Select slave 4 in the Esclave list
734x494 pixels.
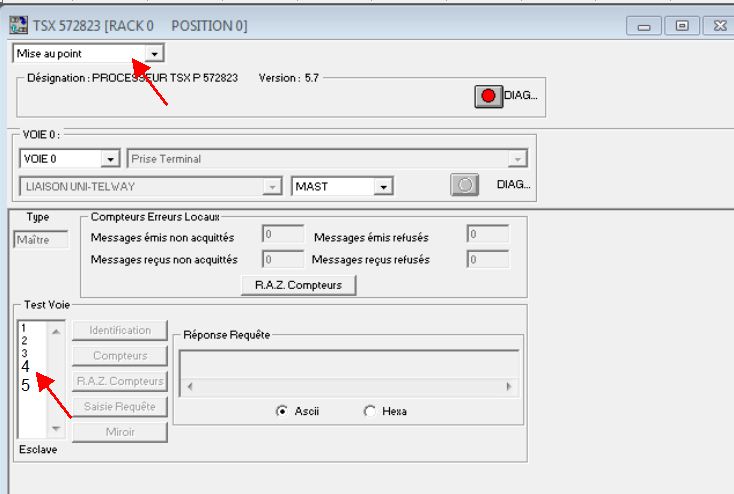pos(25,367)
